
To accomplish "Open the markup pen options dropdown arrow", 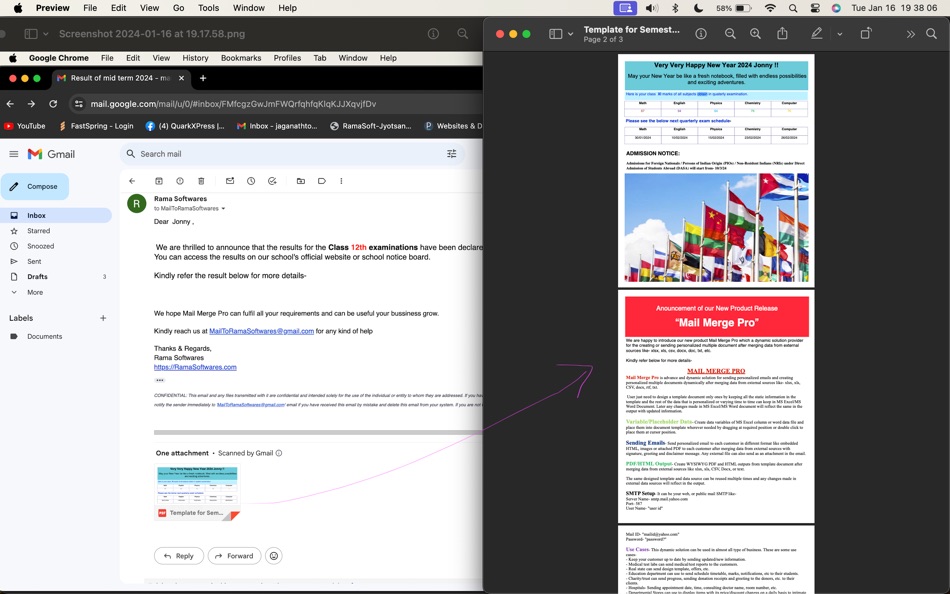I will tap(840, 35).
